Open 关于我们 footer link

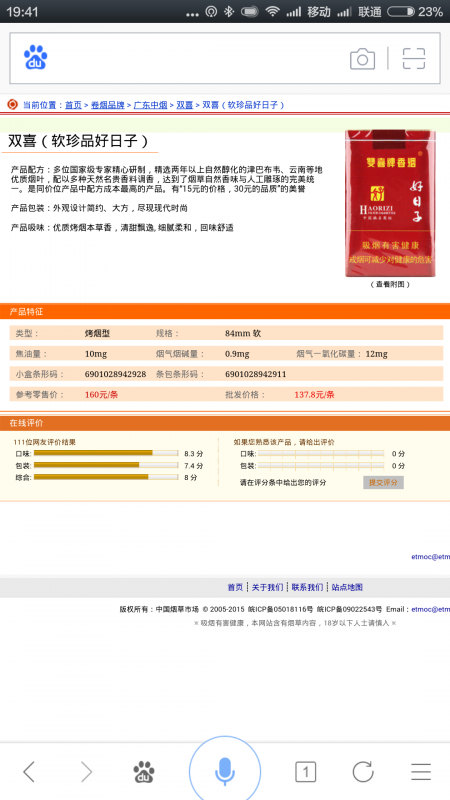click(x=267, y=587)
